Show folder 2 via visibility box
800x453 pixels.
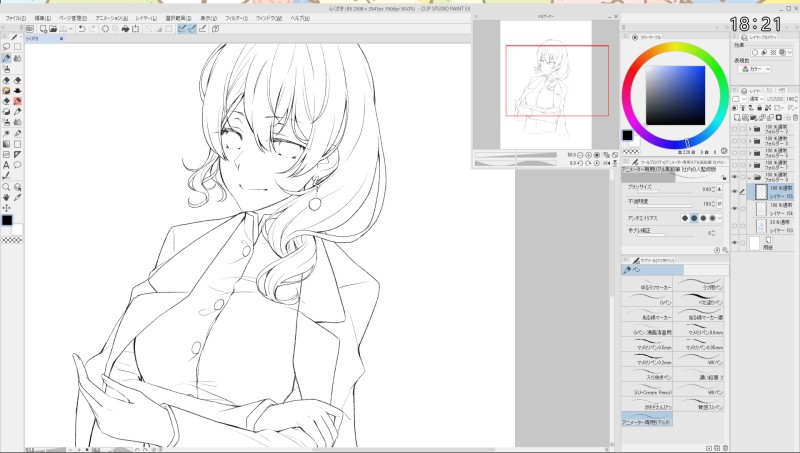pyautogui.click(x=734, y=130)
